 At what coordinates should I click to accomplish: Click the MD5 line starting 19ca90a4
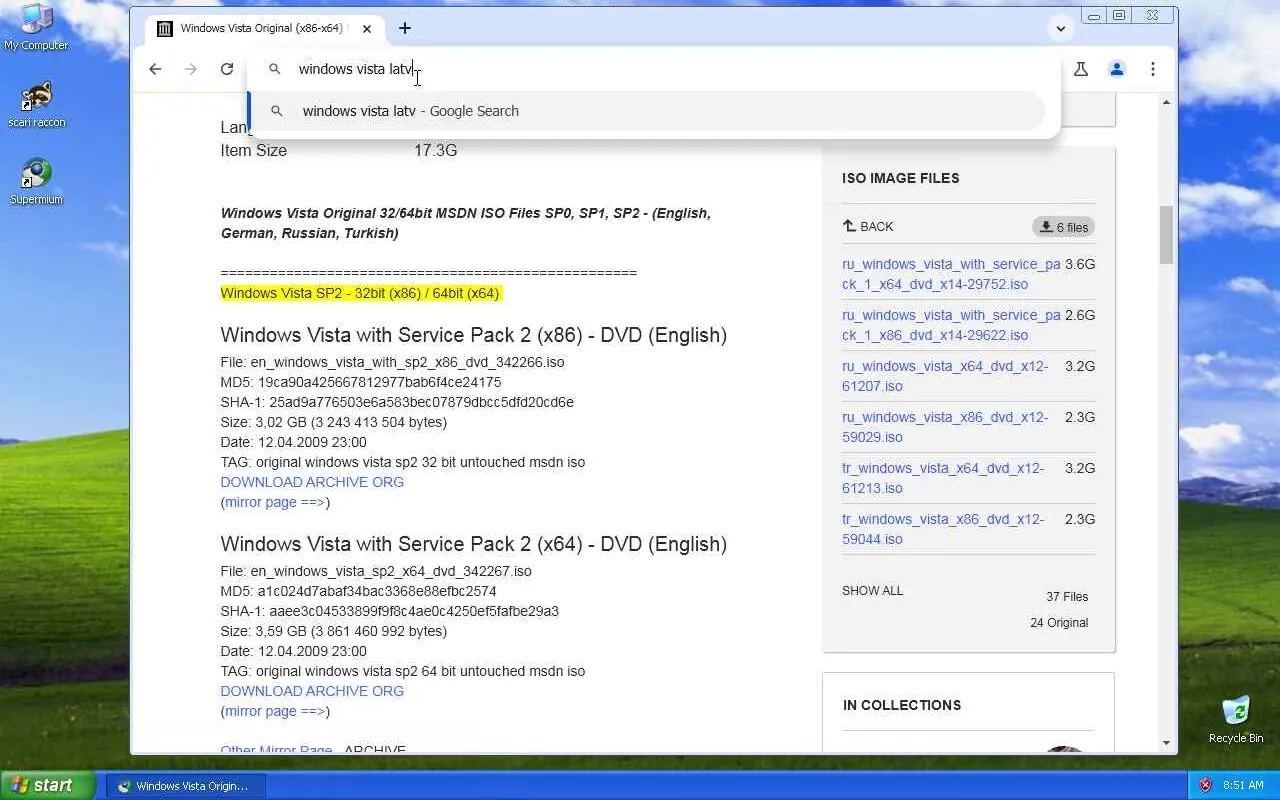click(361, 382)
